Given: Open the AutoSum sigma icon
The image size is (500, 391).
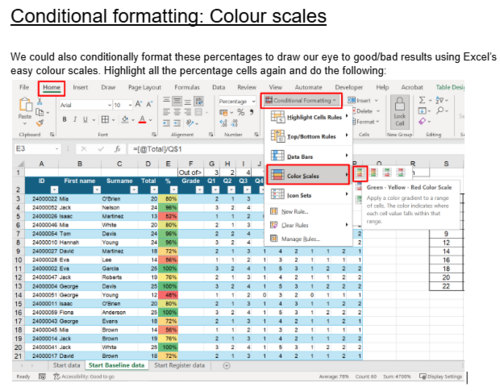Looking at the screenshot, I should 422,100.
